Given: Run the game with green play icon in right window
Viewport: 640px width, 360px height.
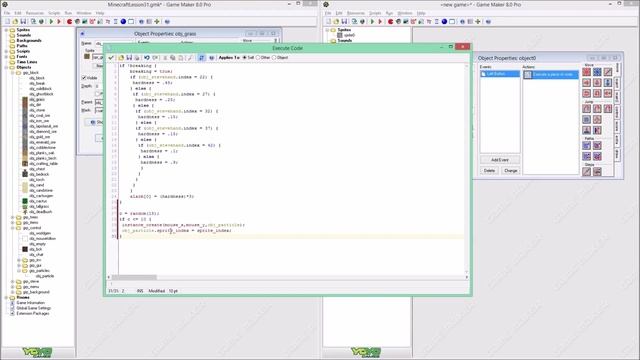Looking at the screenshot, I should pos(372,22).
